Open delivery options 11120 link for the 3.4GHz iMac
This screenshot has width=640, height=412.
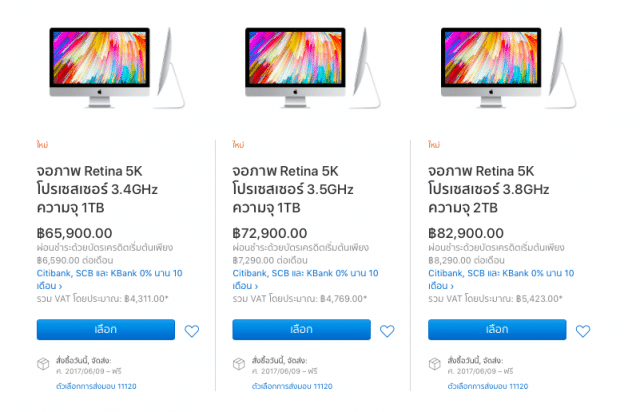(95, 385)
